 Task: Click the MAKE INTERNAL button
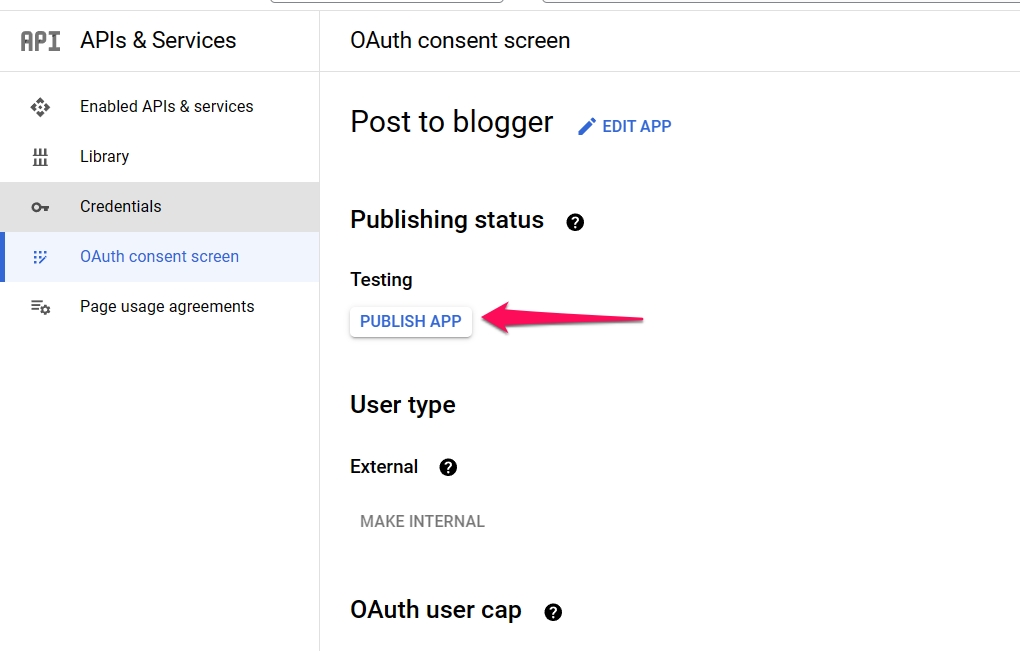coord(422,521)
